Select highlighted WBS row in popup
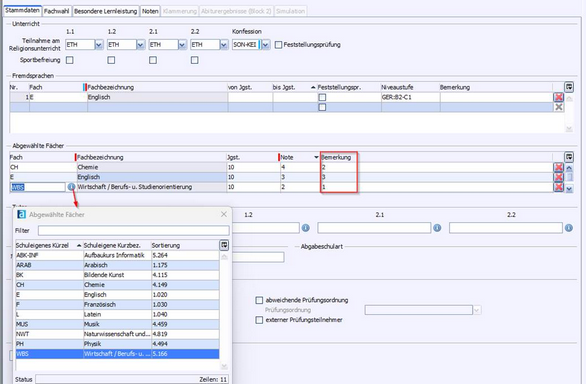This screenshot has height=384, width=586. (117, 354)
